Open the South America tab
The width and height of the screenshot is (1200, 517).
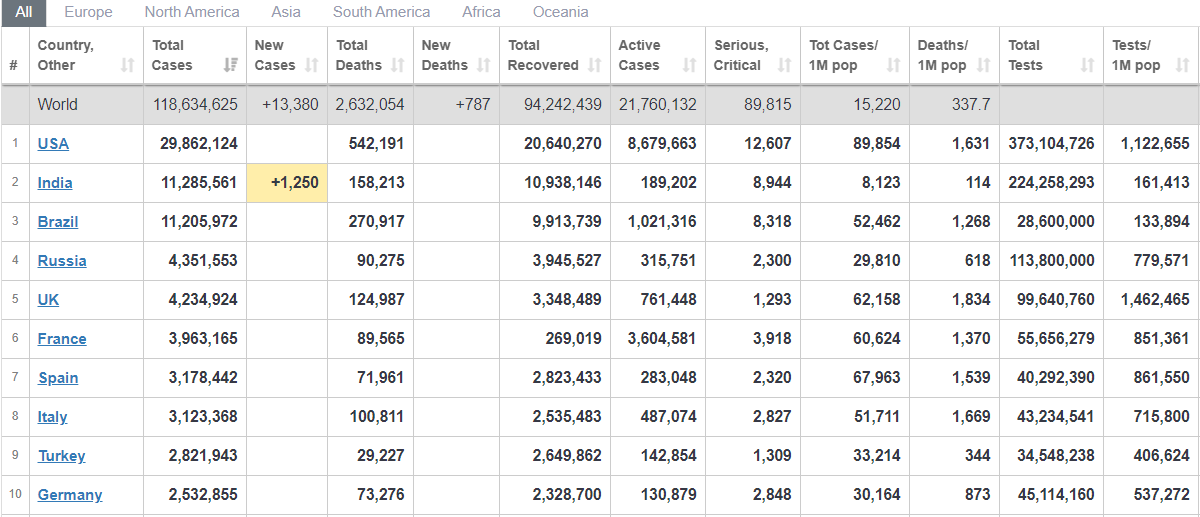tap(381, 12)
